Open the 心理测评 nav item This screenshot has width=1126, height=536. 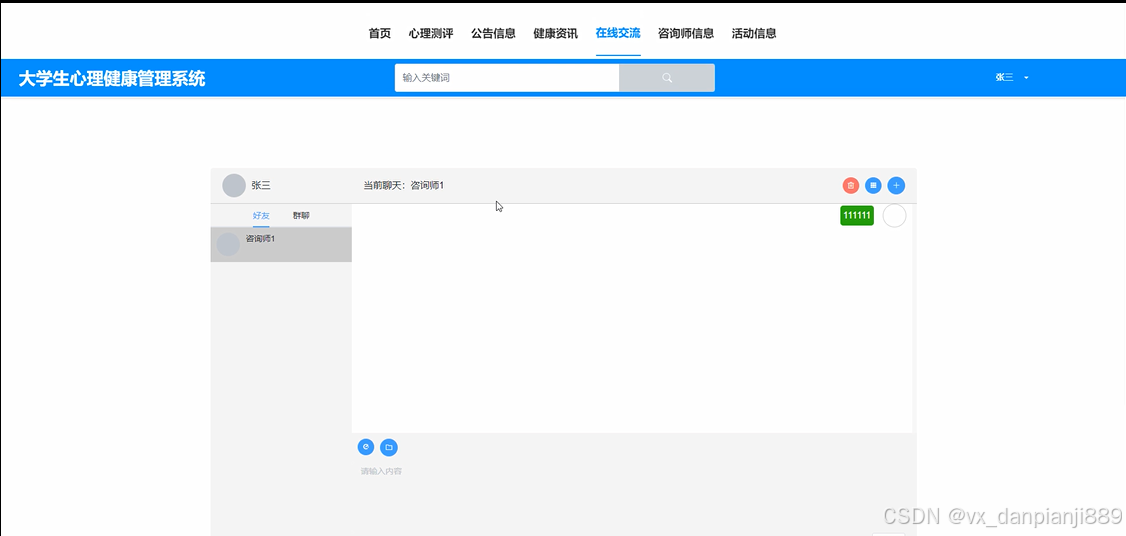[431, 33]
